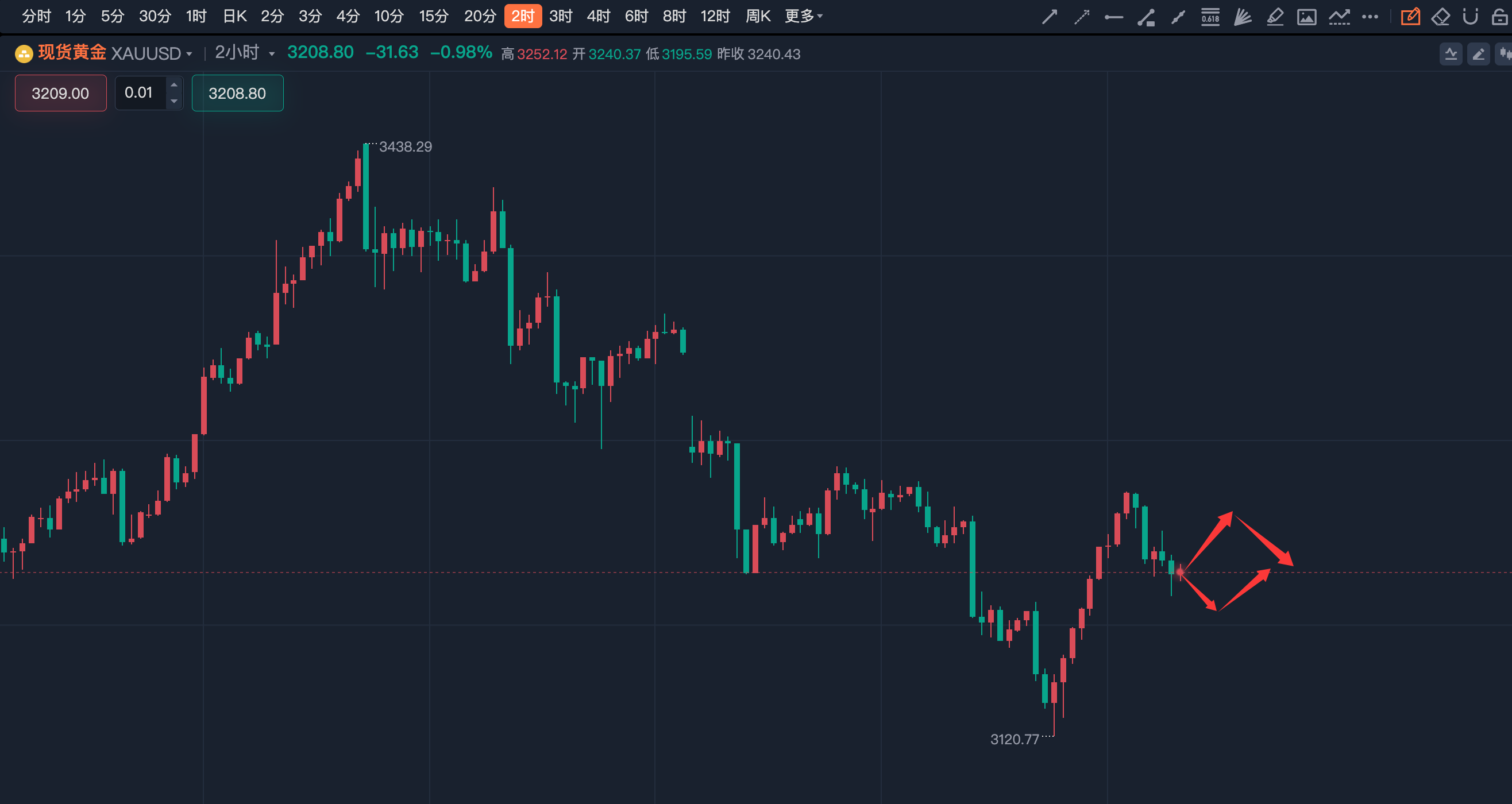Screen dimensions: 1512x804
Task: Toggle the orange drawing mode icon
Action: [1410, 17]
